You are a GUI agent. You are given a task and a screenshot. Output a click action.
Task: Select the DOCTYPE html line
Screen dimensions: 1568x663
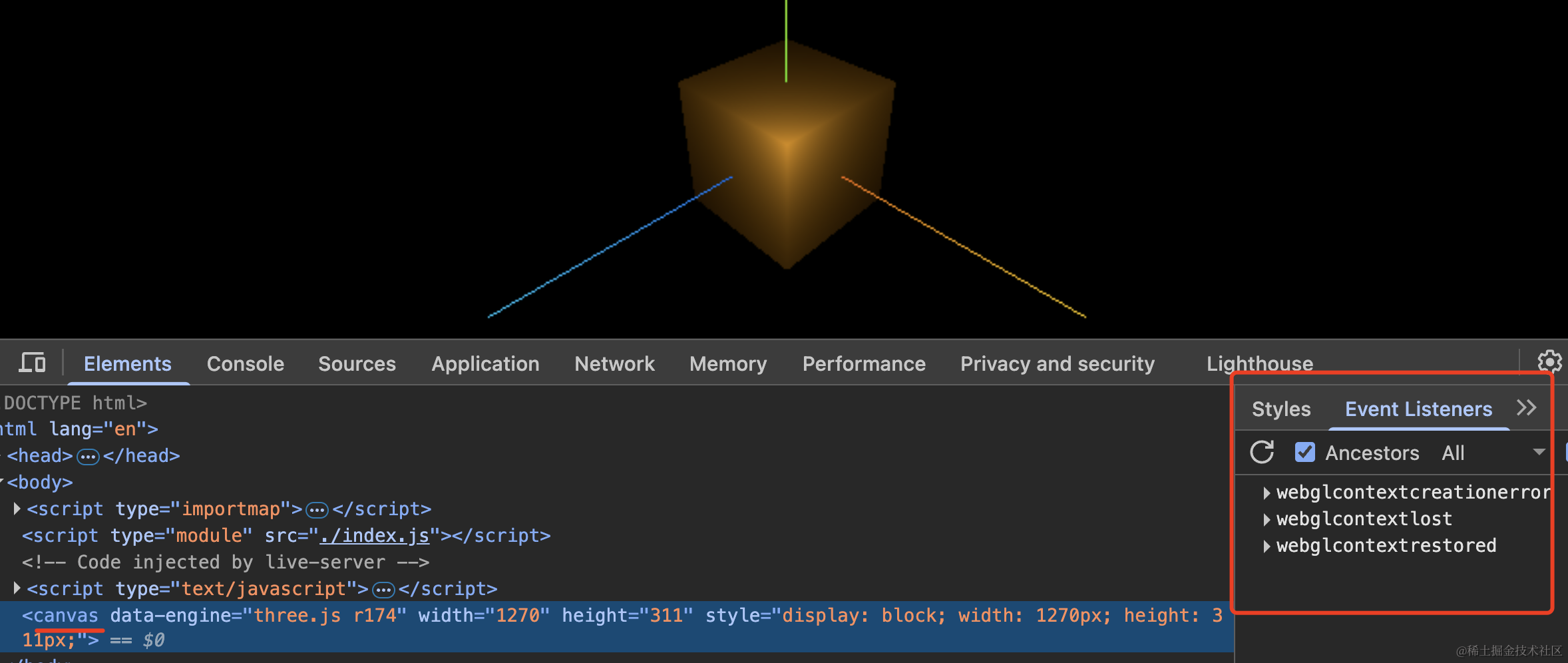tap(75, 403)
